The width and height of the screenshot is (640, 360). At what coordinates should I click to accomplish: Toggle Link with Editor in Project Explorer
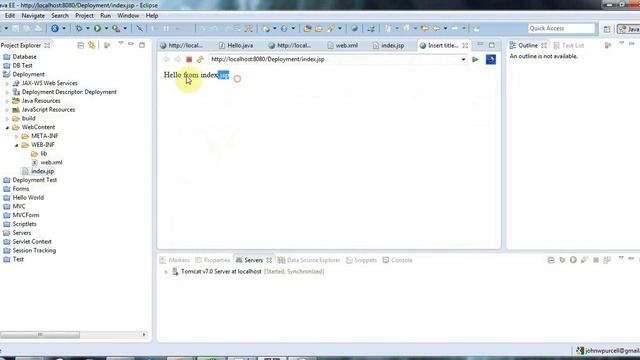tap(92, 45)
